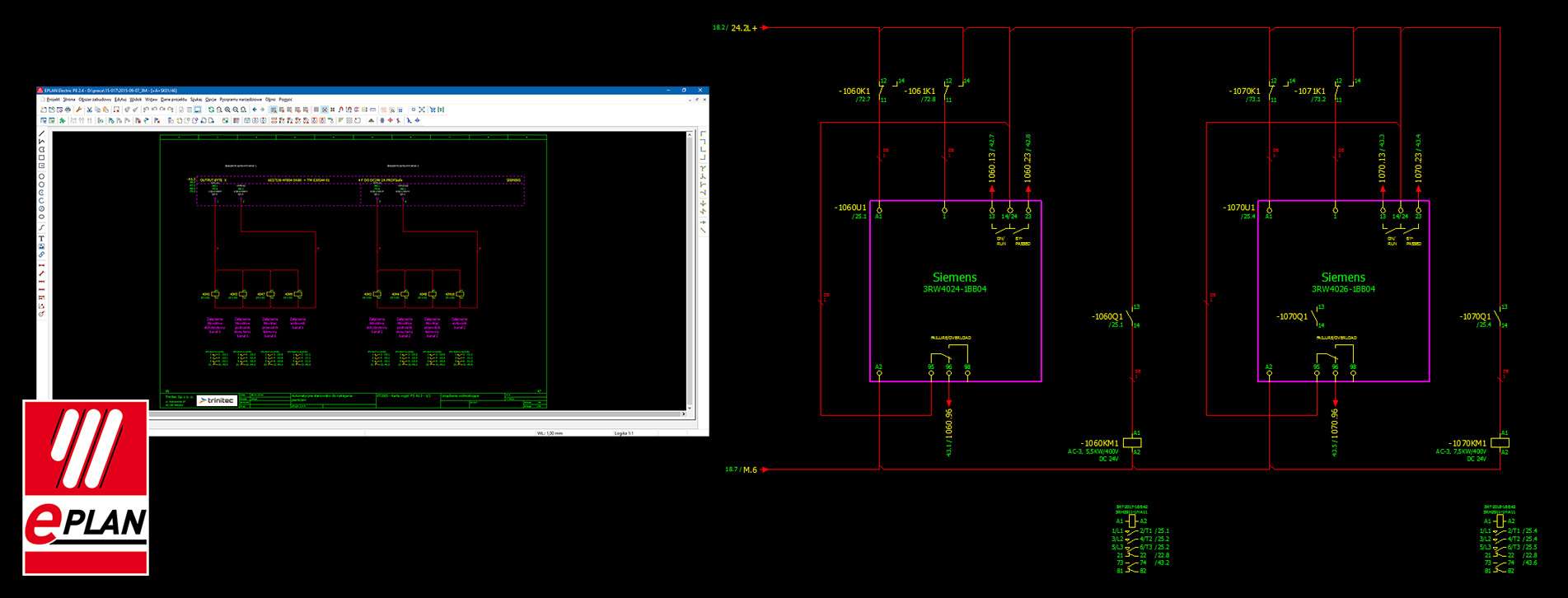1568x598 pixels.
Task: Select the Ellipse tool in left toolbar
Action: click(42, 216)
